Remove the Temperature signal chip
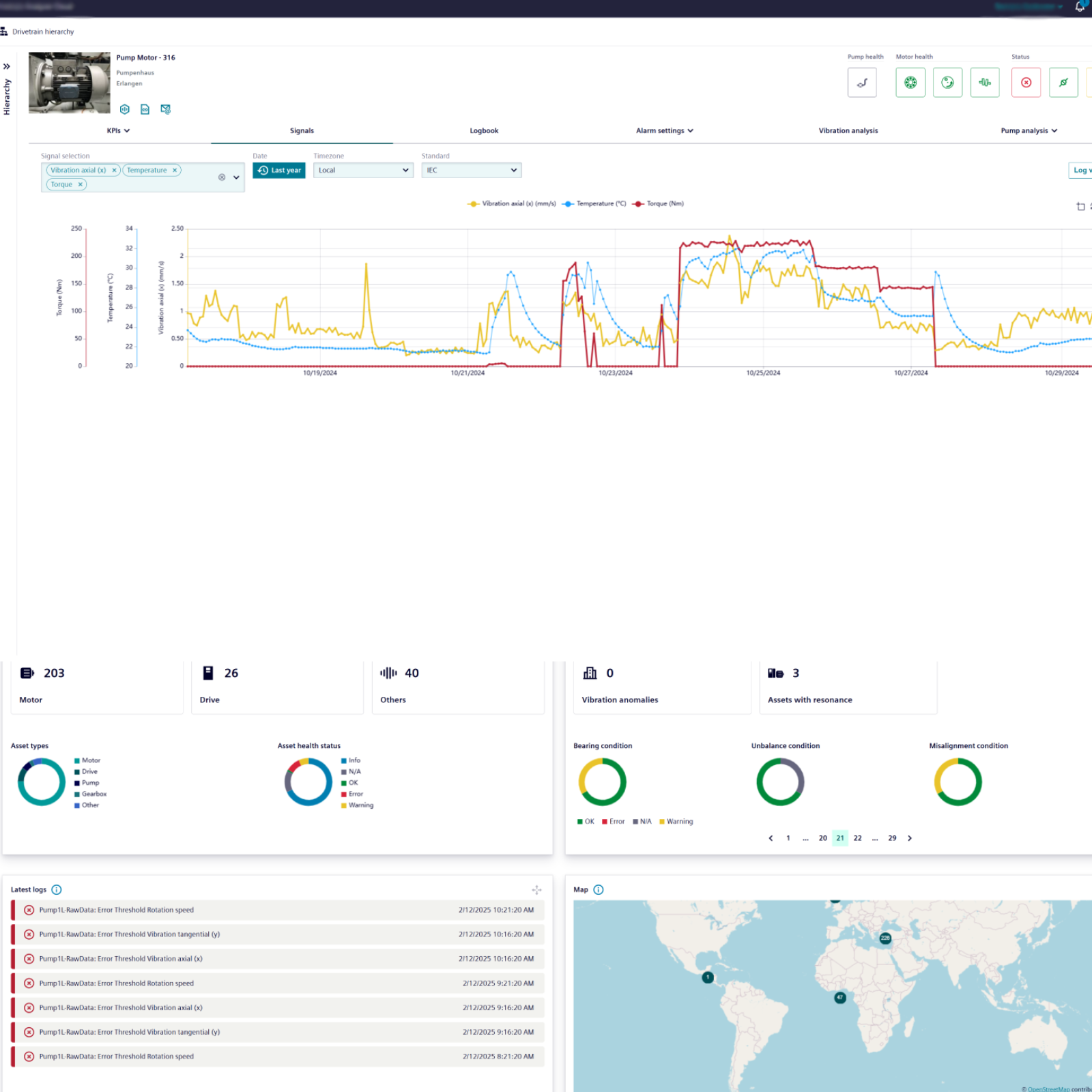This screenshot has height=1092, width=1092. coord(175,170)
